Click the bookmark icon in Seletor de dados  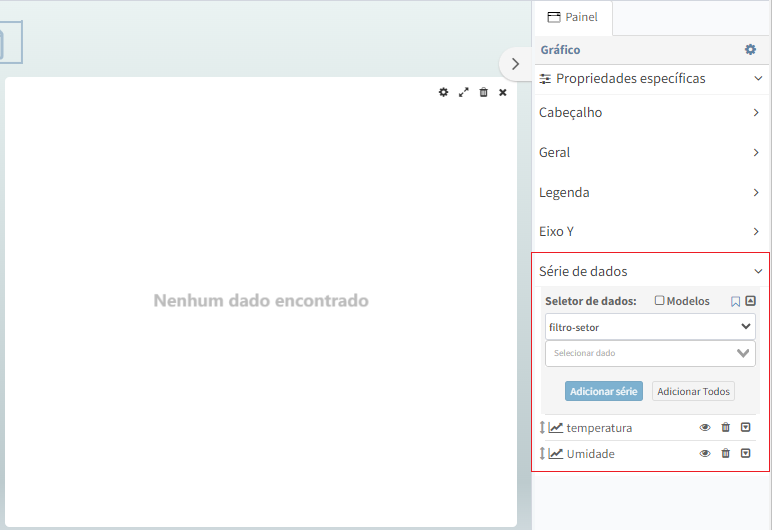[x=736, y=301]
